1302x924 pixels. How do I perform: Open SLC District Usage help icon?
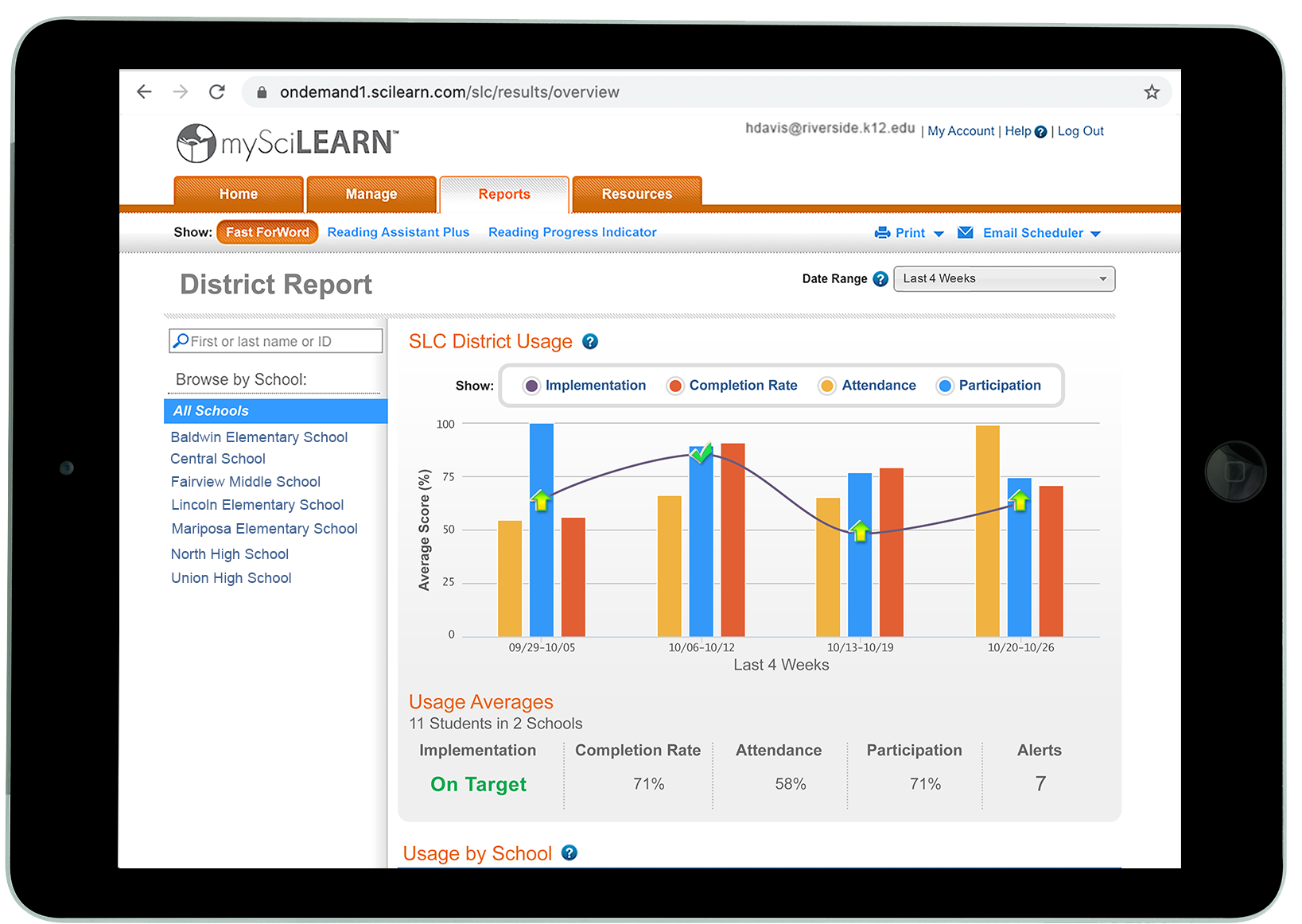coord(590,341)
